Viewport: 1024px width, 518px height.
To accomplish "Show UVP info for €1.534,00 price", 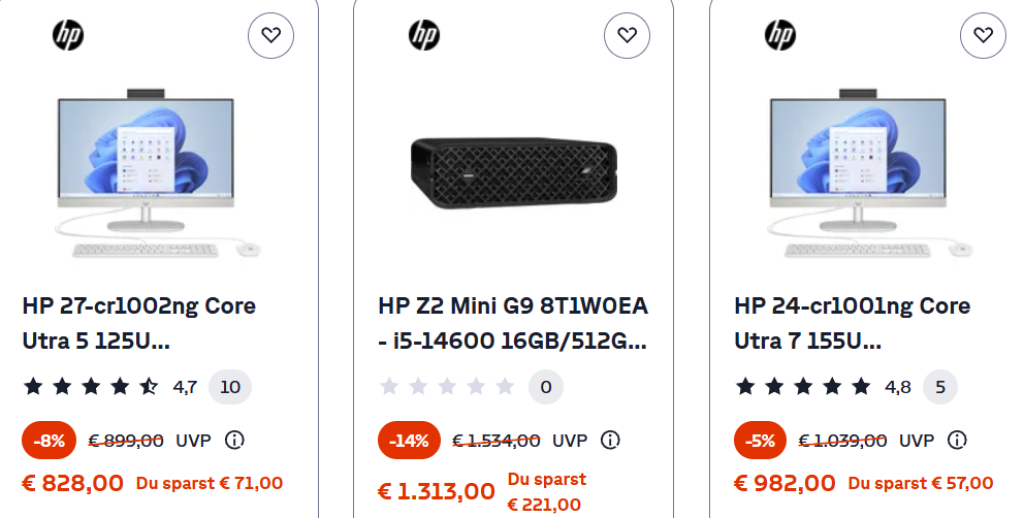I will point(610,440).
